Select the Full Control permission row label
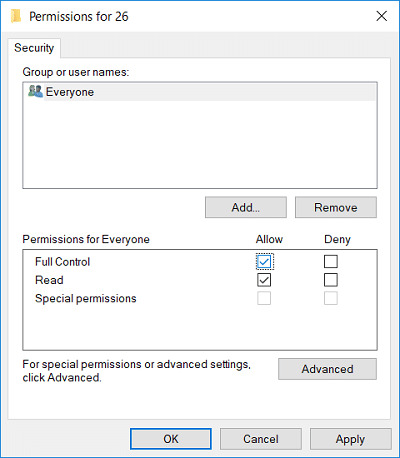 (x=63, y=262)
